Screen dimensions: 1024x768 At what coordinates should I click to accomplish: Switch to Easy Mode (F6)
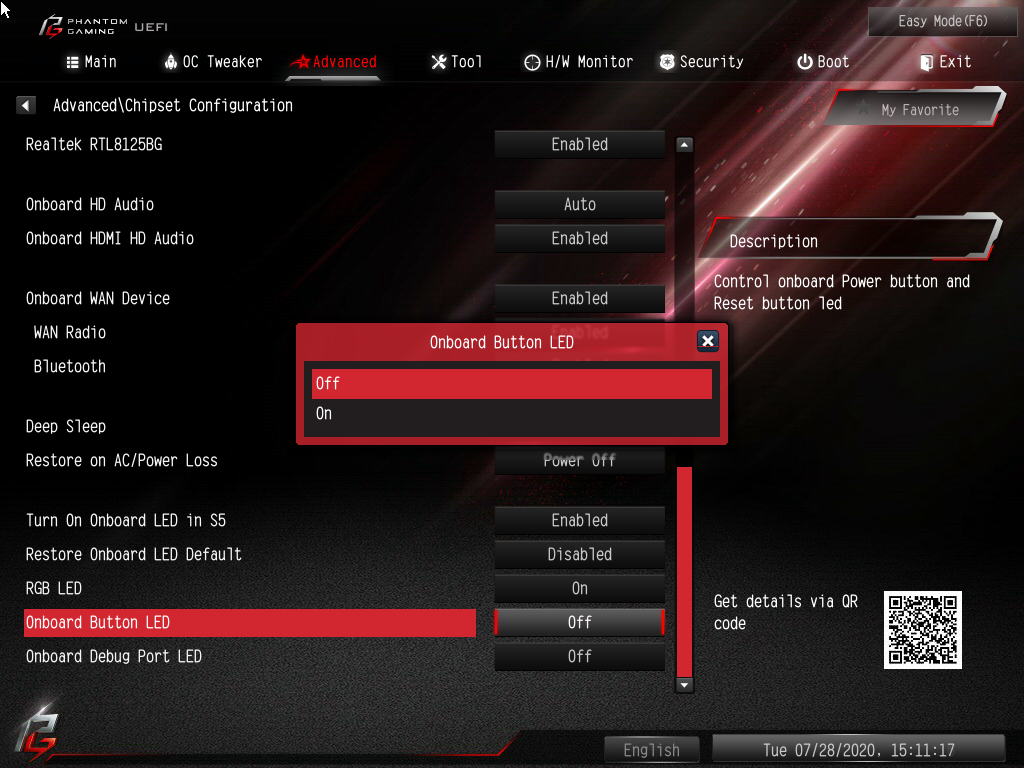point(942,22)
